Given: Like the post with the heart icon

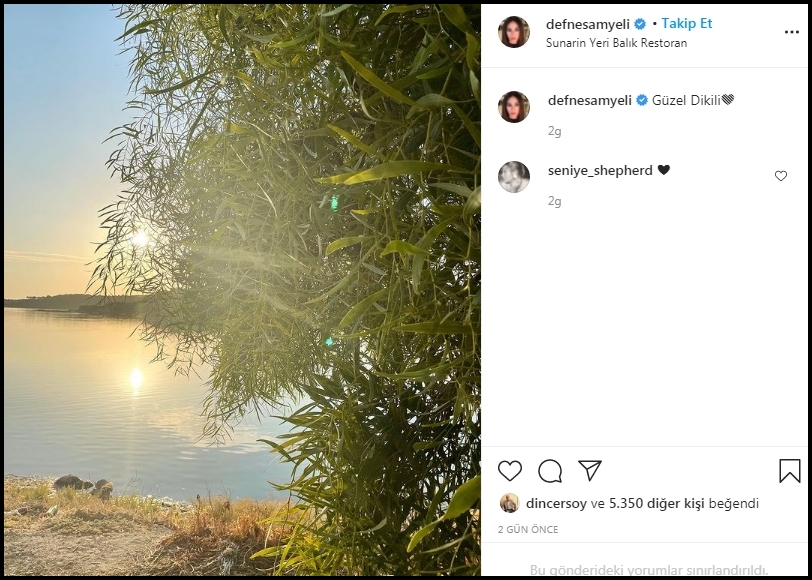Looking at the screenshot, I should tap(510, 471).
